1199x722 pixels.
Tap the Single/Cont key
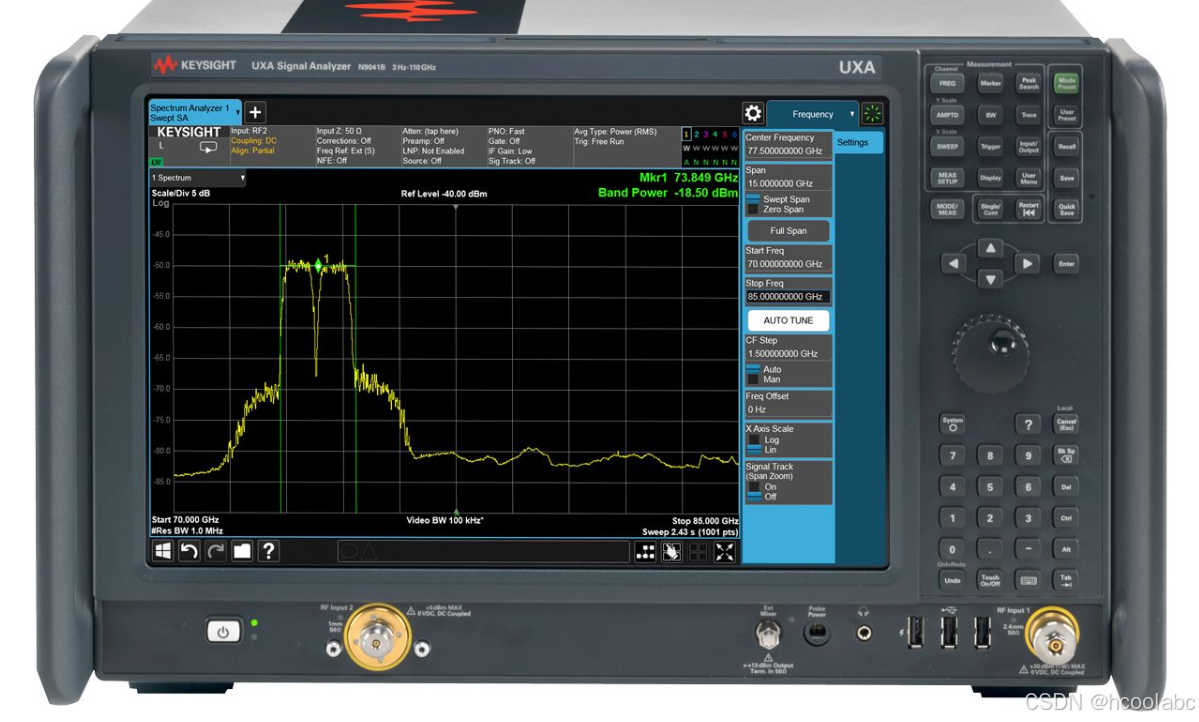pos(990,209)
